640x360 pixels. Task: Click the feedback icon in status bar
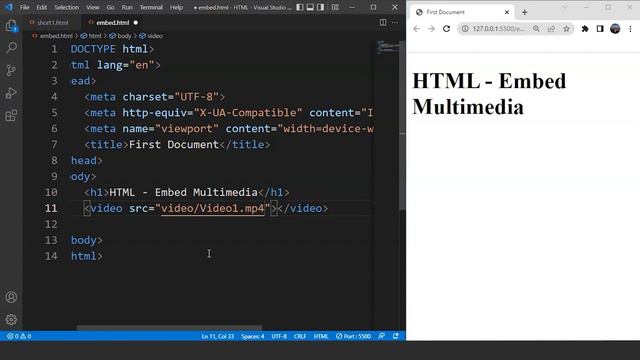(381, 336)
